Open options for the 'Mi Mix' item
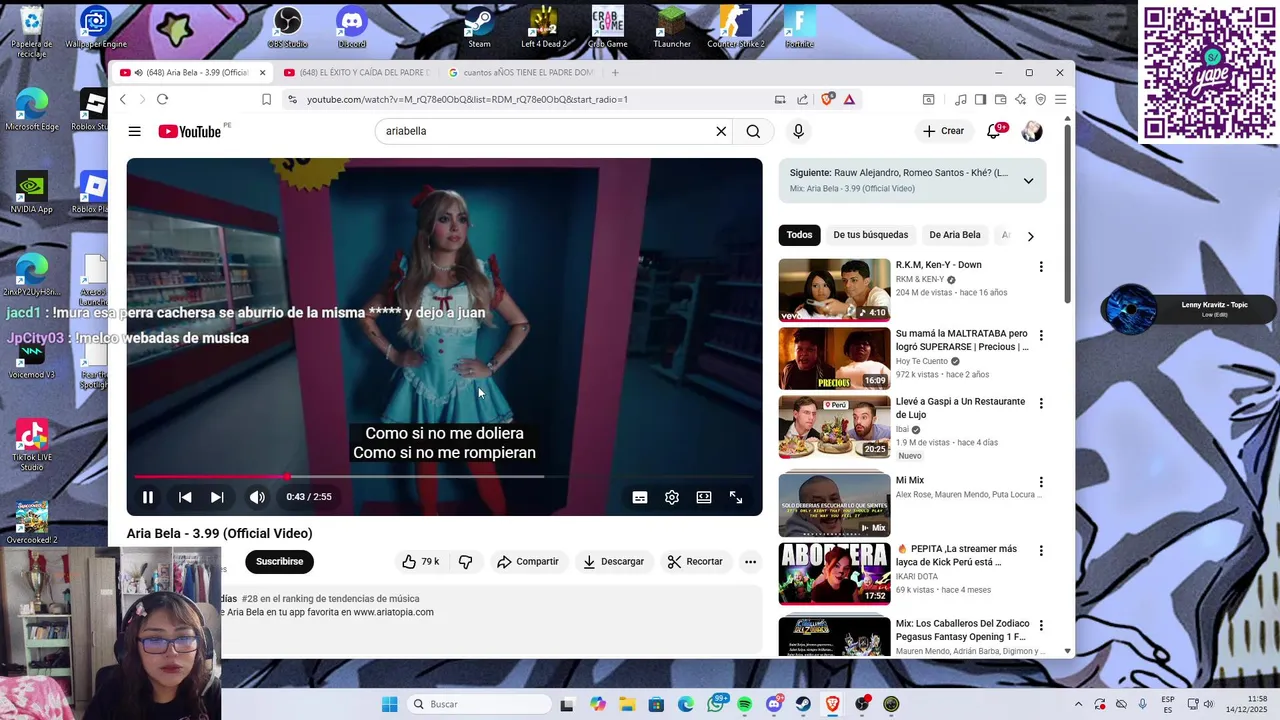Screen dimensions: 1280x720 (1041, 482)
